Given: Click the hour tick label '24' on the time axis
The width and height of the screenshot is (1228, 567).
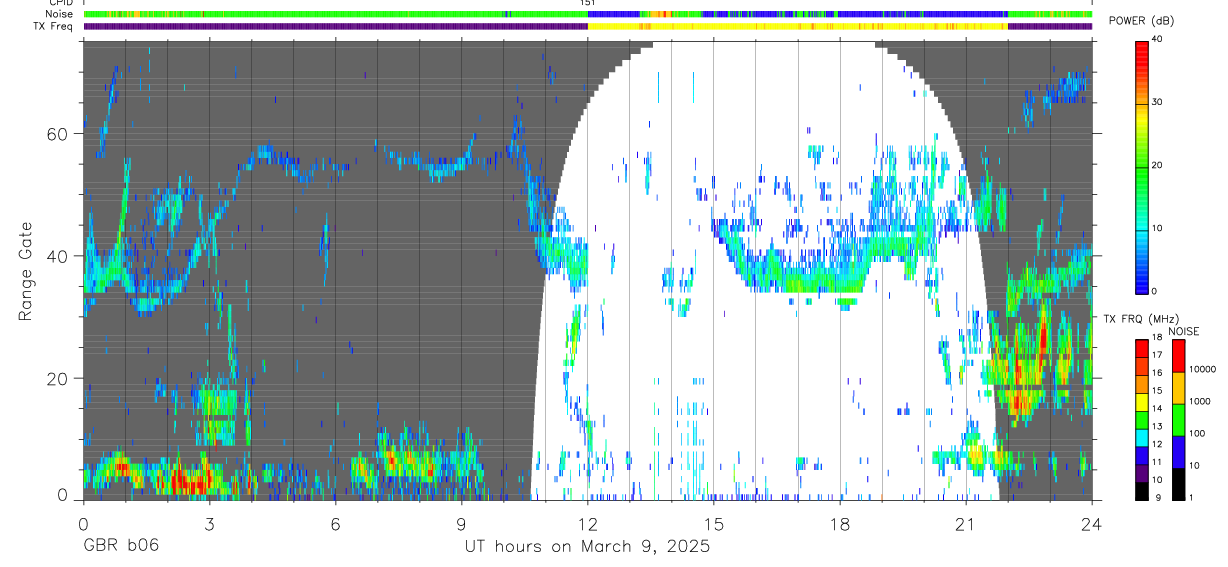Looking at the screenshot, I should pos(1092,523).
